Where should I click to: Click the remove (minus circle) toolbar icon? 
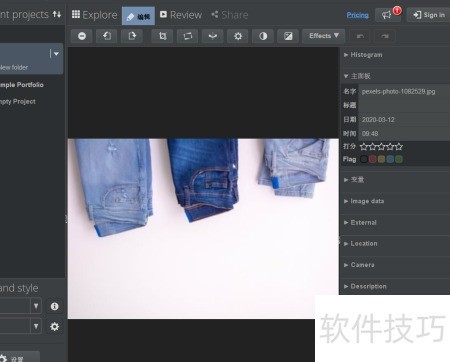82,36
